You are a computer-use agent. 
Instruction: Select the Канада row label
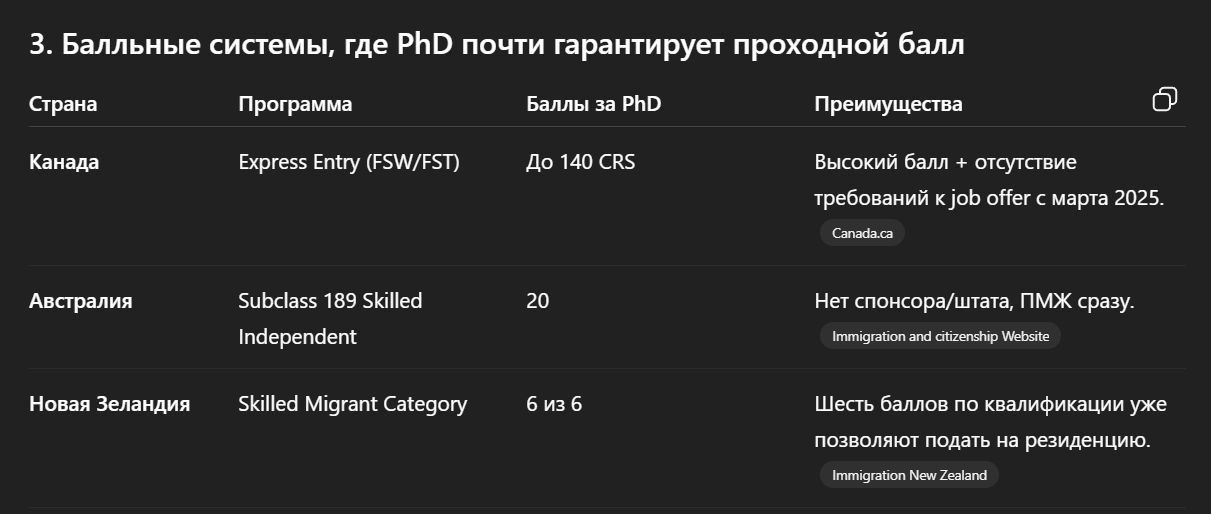[x=64, y=162]
